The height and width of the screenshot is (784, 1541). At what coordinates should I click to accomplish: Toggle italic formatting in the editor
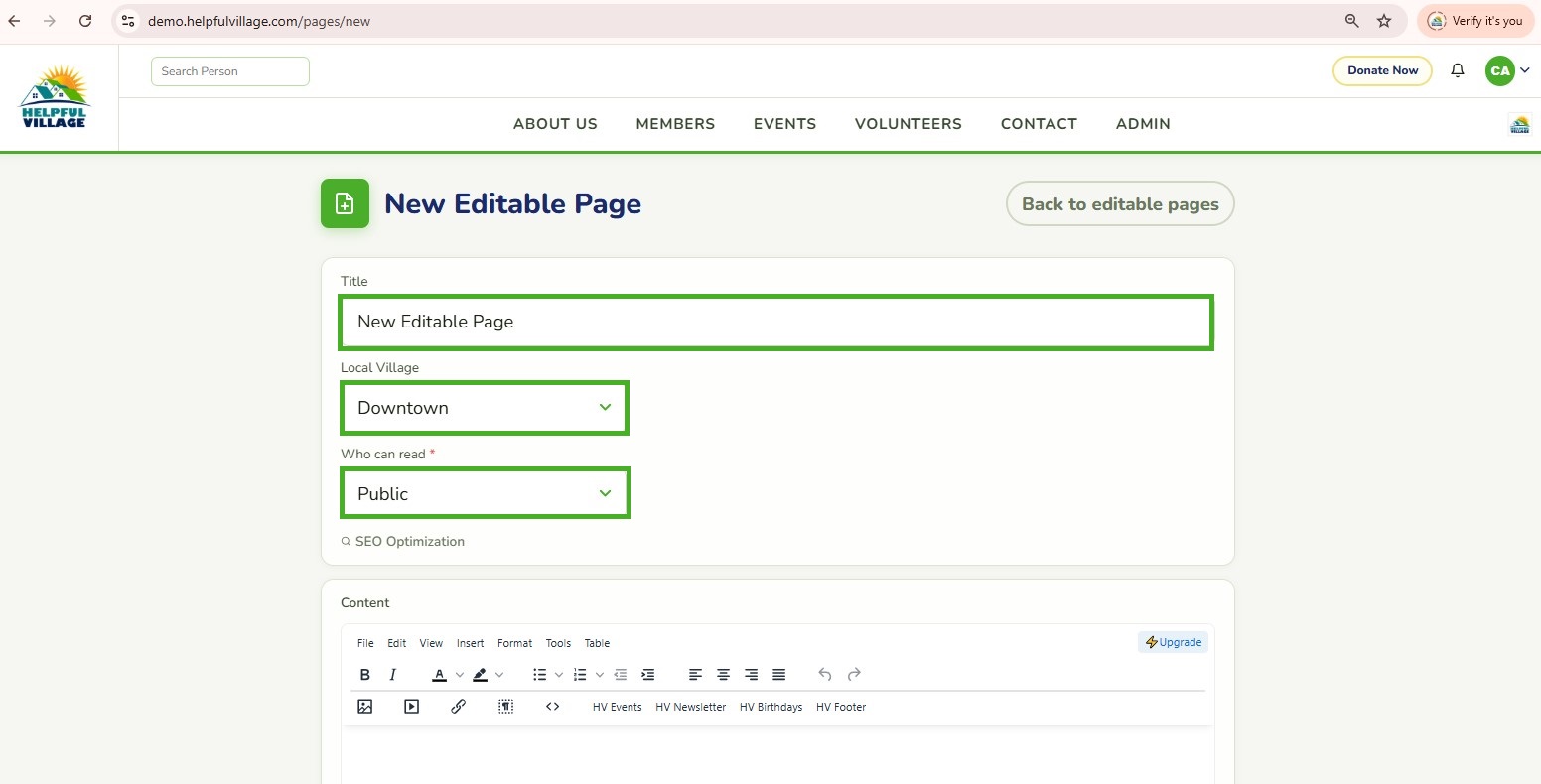393,675
